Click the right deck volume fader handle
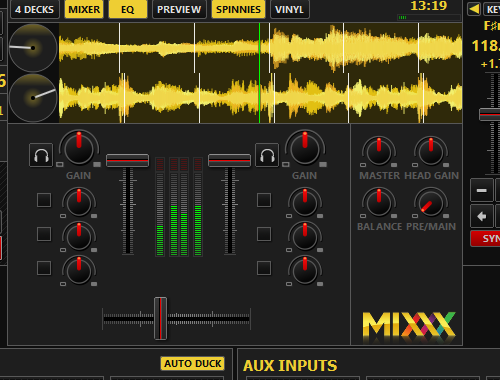This screenshot has height=380, width=500. 229,161
